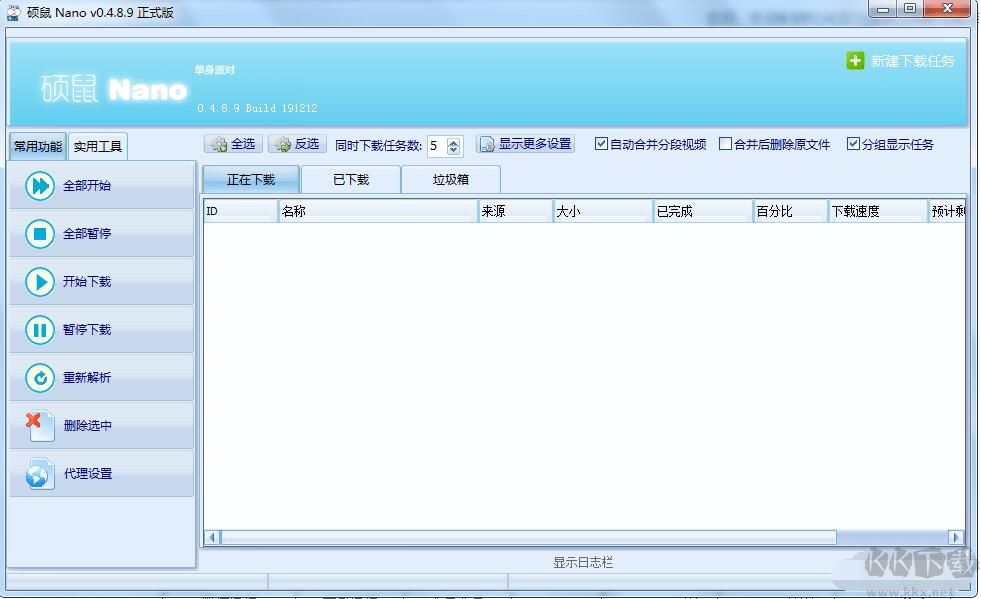
Task: Select the 正在下载 tab
Action: click(251, 180)
